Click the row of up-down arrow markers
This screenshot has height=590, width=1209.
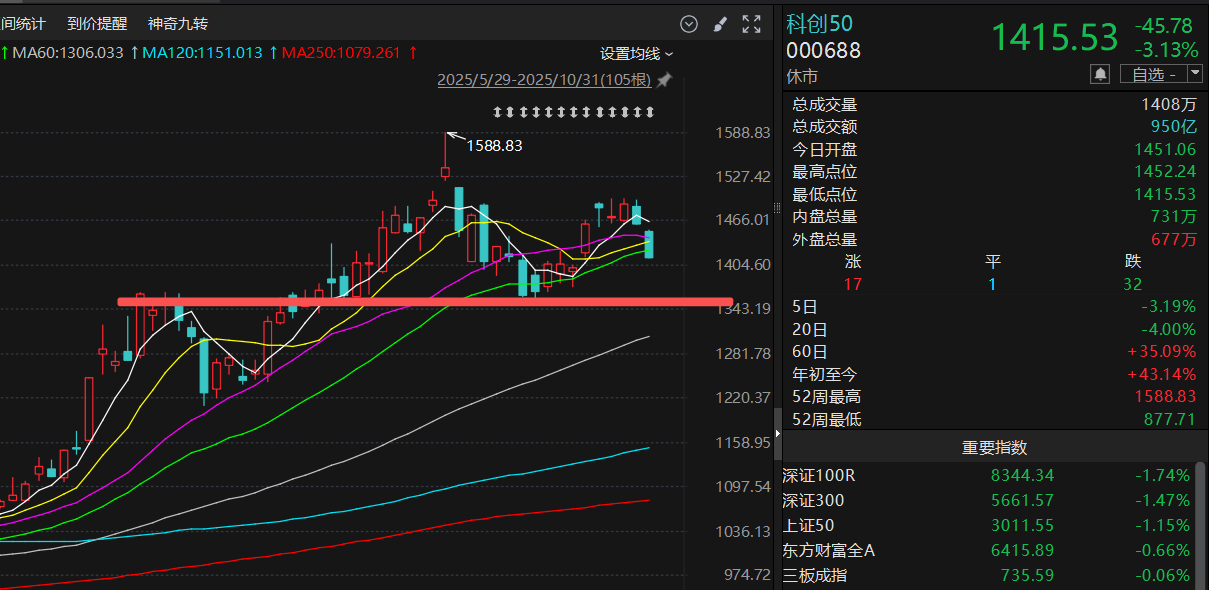573,111
